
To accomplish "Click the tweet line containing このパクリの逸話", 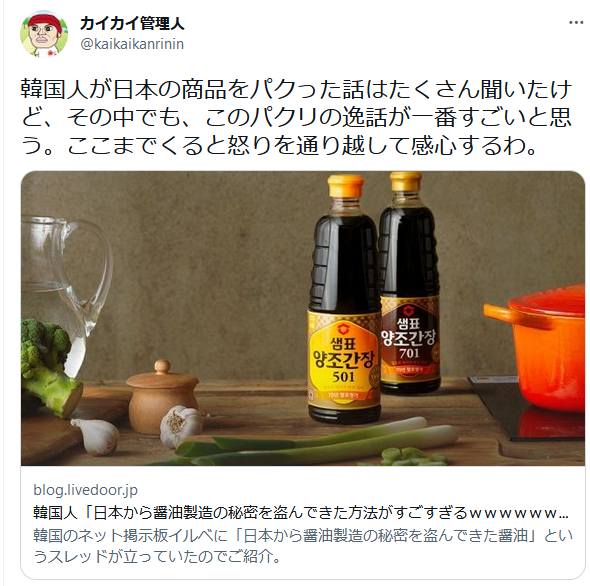I will 296,118.
